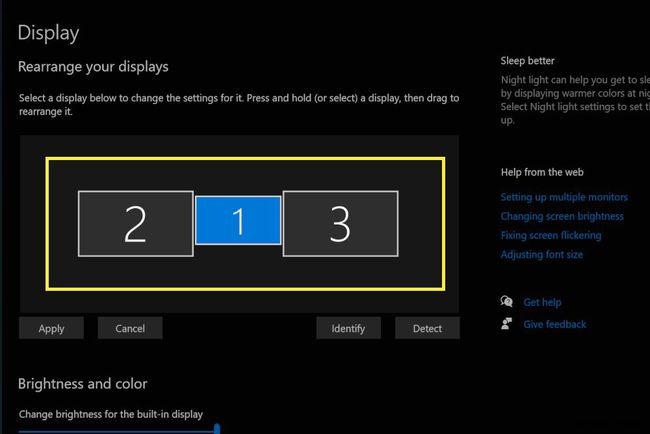Open the Adjusting font size link
Image resolution: width=650 pixels, height=434 pixels.
[541, 255]
